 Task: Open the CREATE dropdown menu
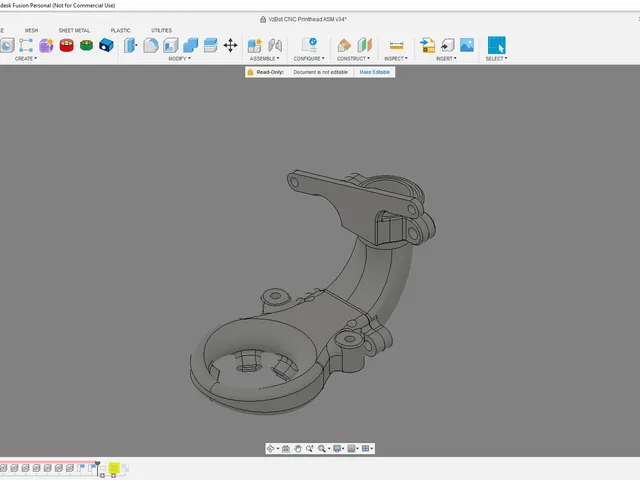pyautogui.click(x=26, y=59)
